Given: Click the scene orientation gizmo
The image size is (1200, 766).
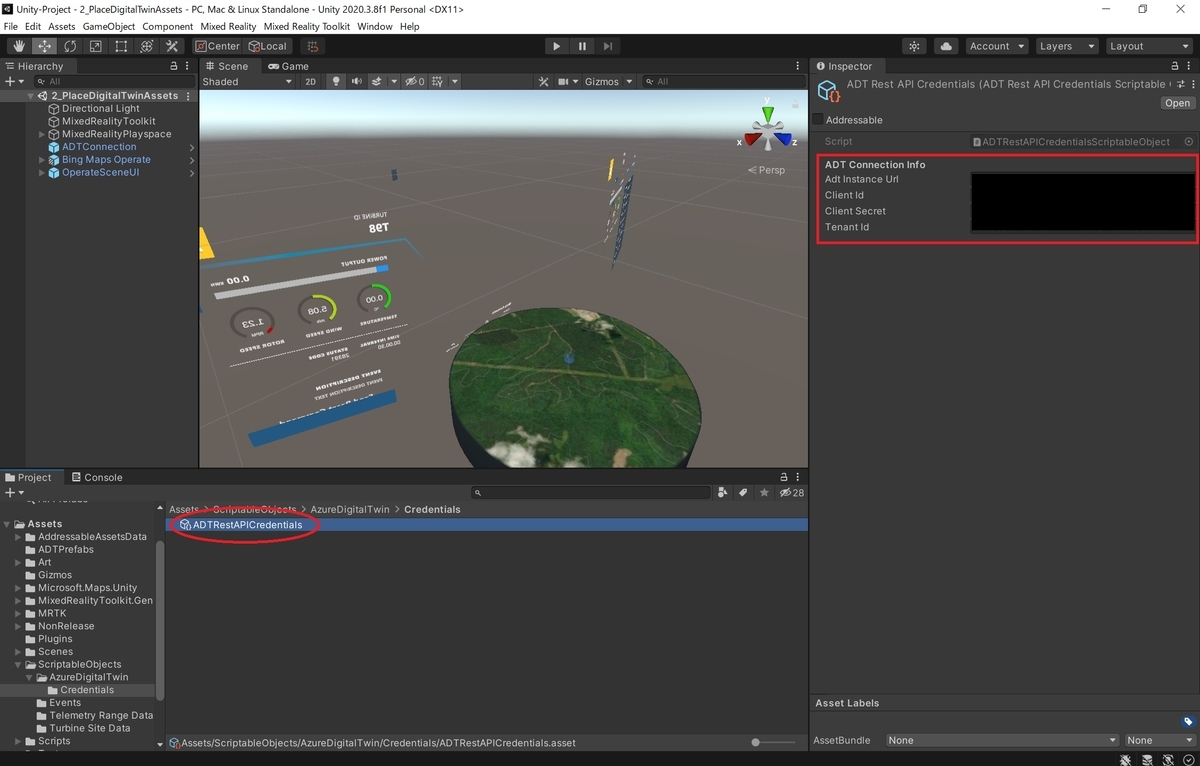Looking at the screenshot, I should [767, 131].
